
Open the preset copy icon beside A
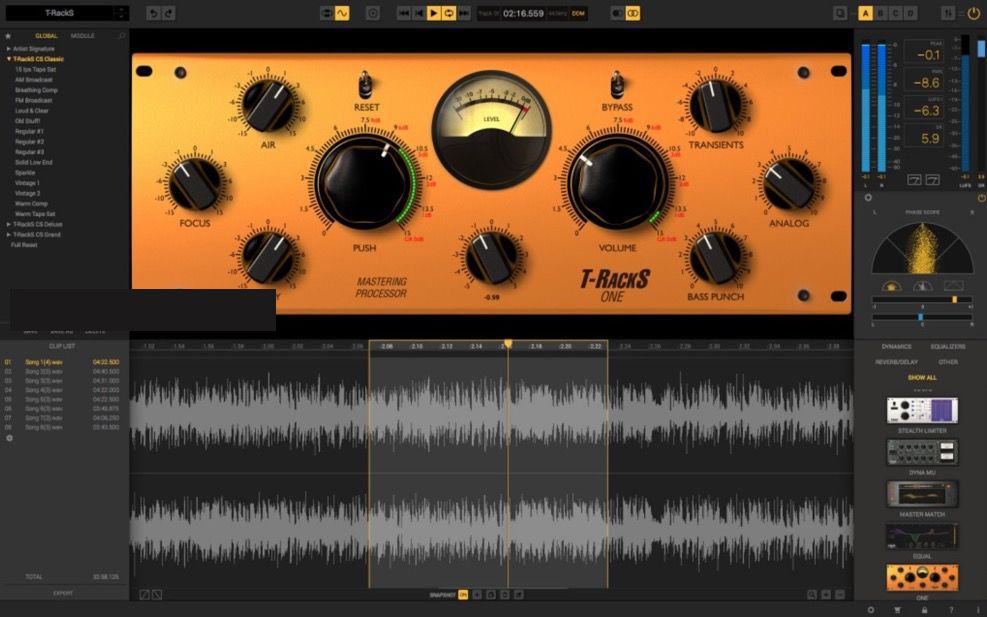(840, 13)
